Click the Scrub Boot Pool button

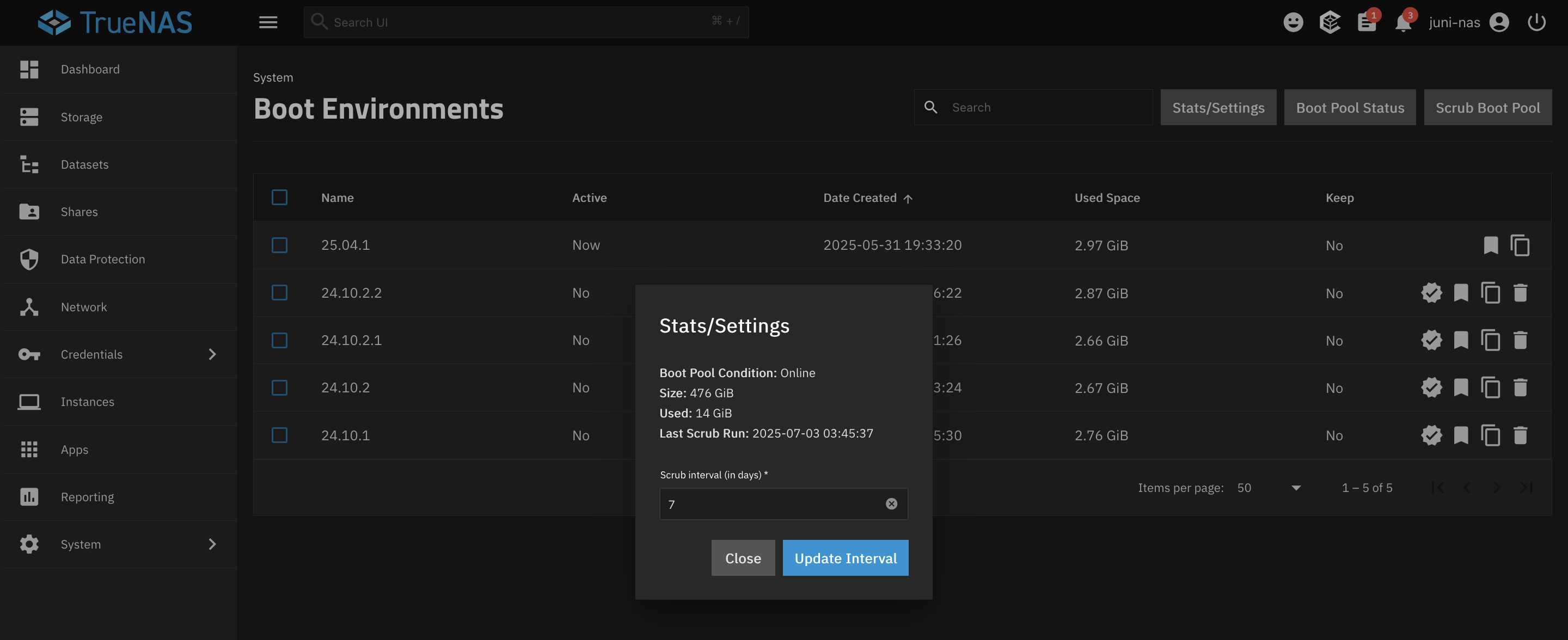pos(1487,108)
